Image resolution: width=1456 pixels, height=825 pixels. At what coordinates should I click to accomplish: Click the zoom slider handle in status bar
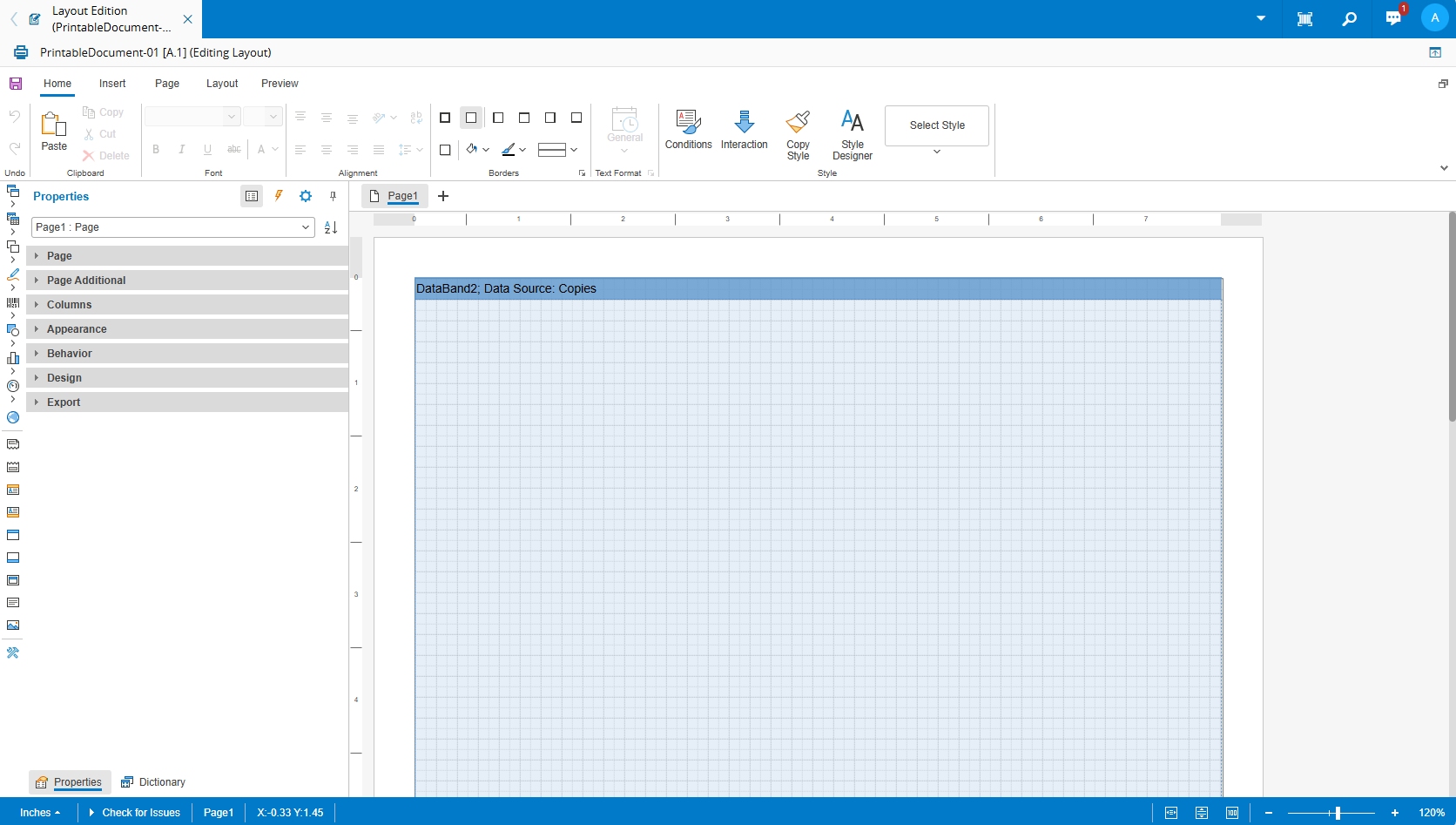pyautogui.click(x=1338, y=813)
